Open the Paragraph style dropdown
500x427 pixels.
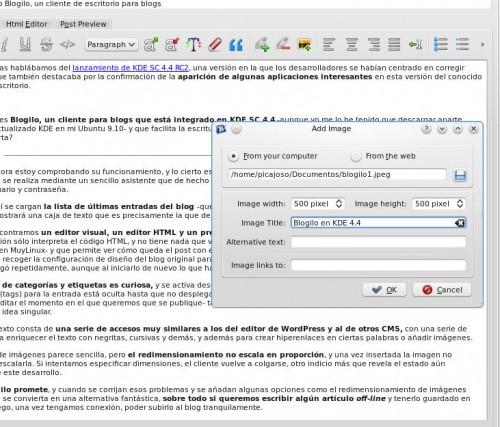111,44
